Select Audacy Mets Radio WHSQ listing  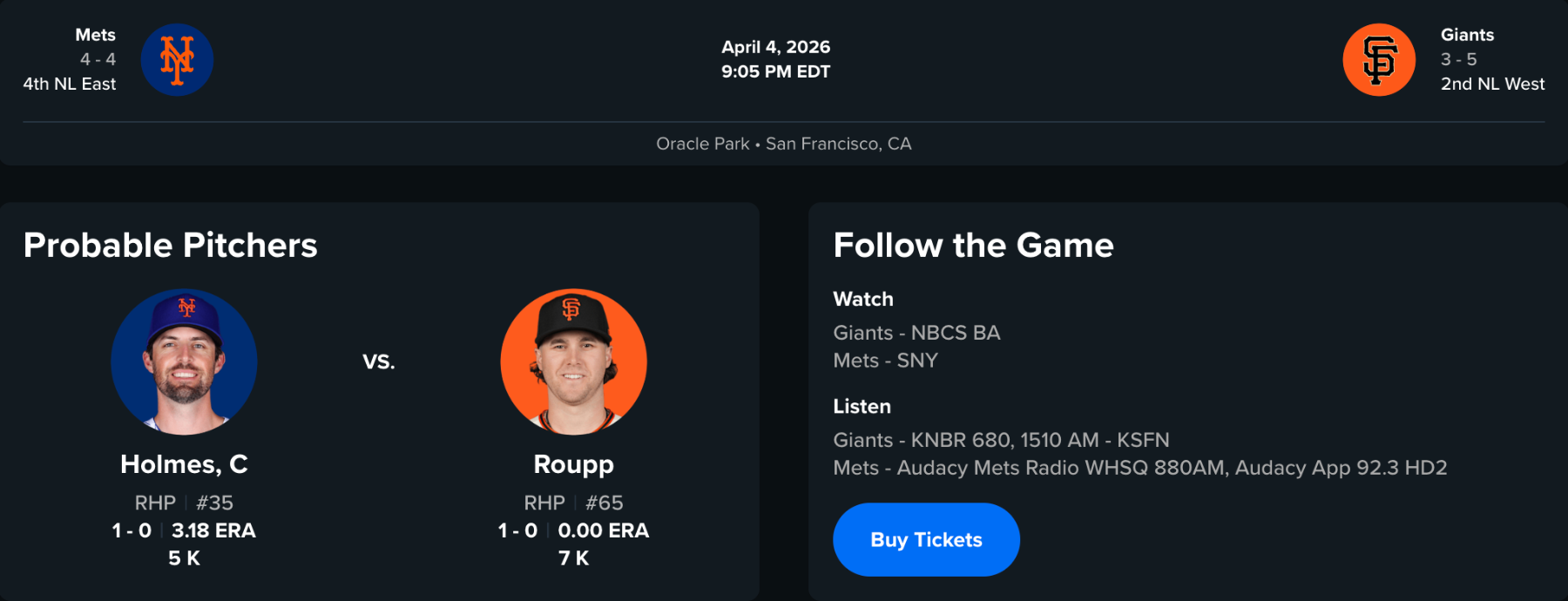1139,468
